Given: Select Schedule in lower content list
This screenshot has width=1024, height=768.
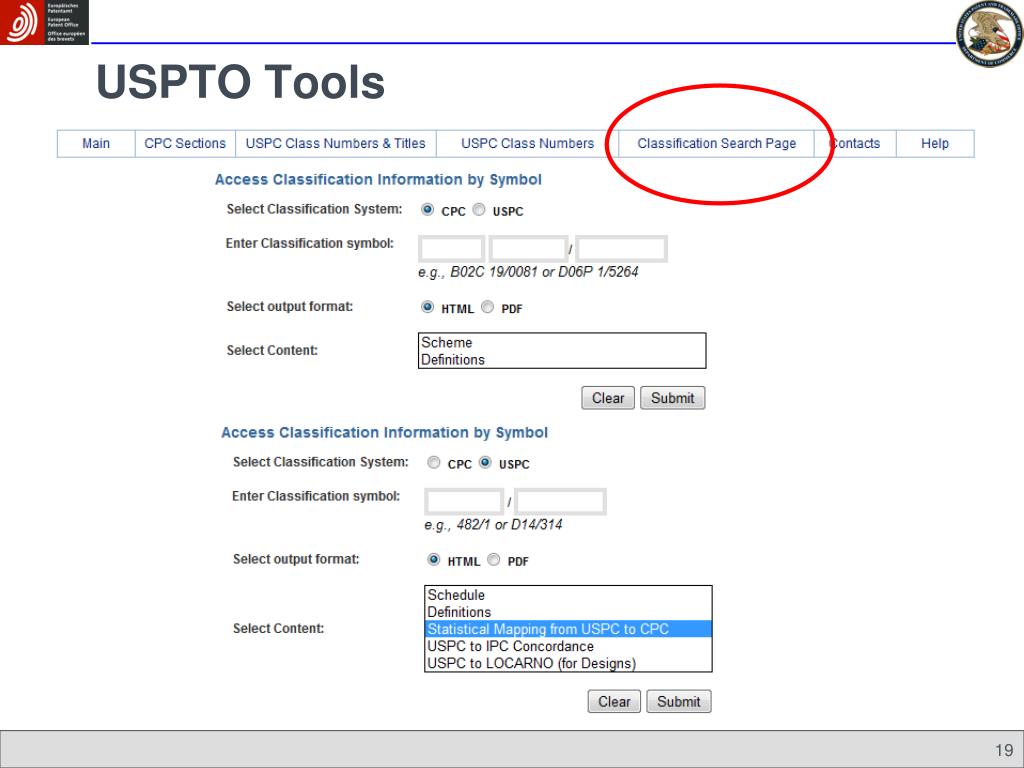Looking at the screenshot, I should pyautogui.click(x=568, y=595).
